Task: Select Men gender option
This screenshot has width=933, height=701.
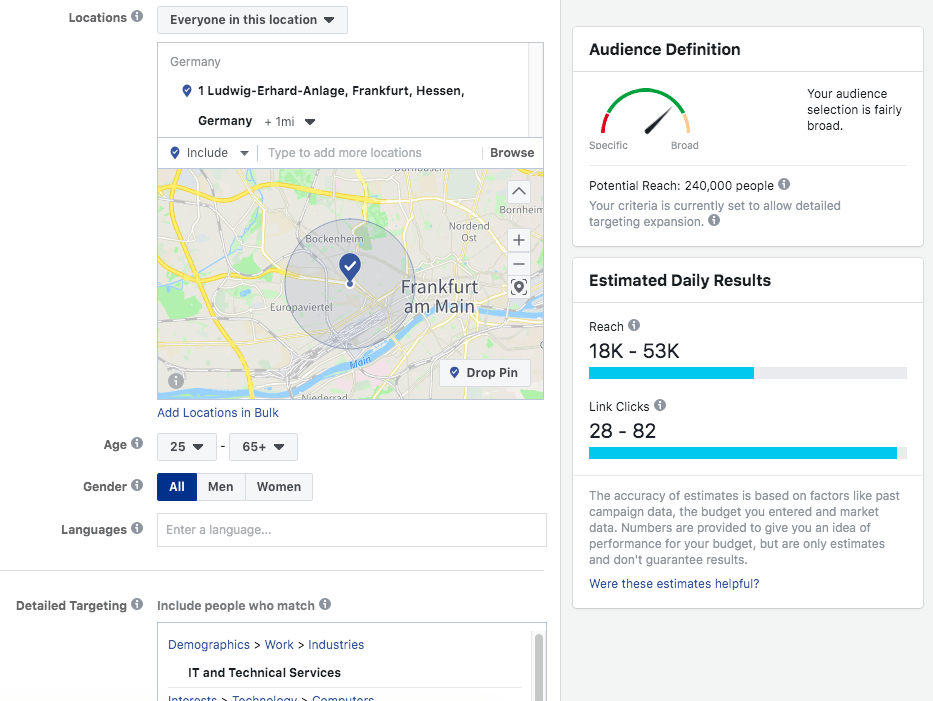Action: click(x=221, y=487)
